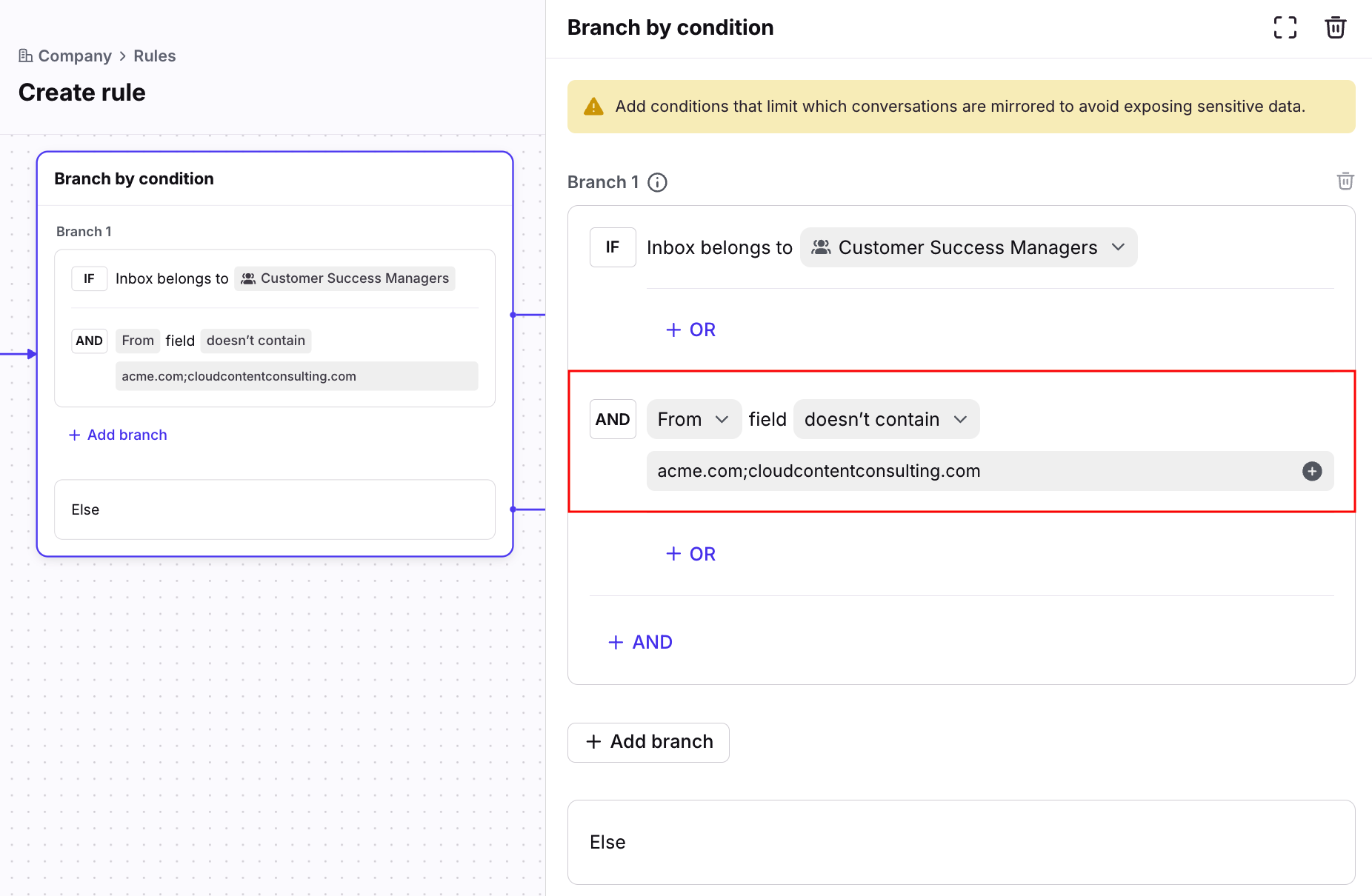Show Branch 1 info tooltip icon
1372x896 pixels.
coord(657,182)
